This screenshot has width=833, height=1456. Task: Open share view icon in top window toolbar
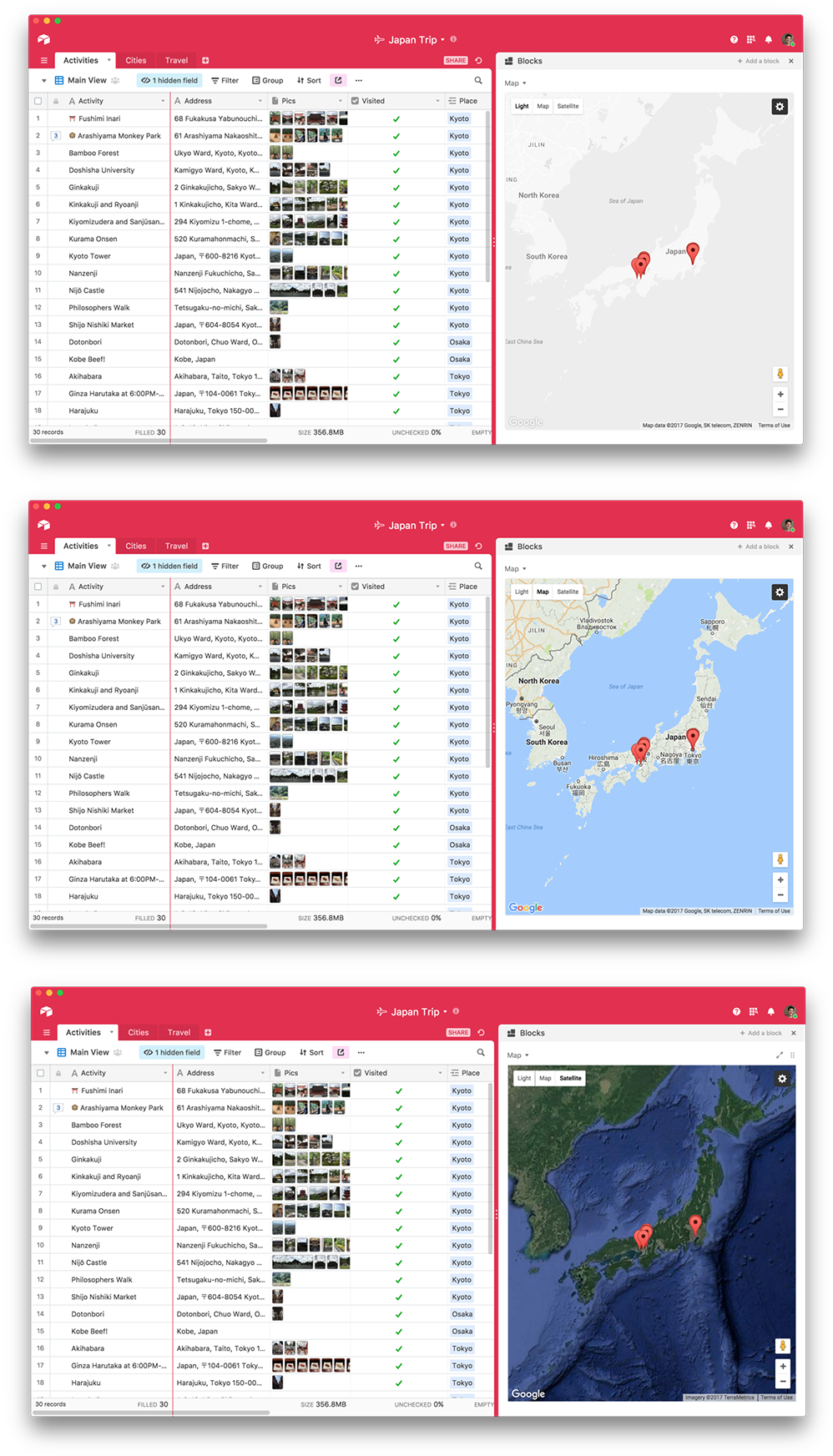(x=338, y=80)
